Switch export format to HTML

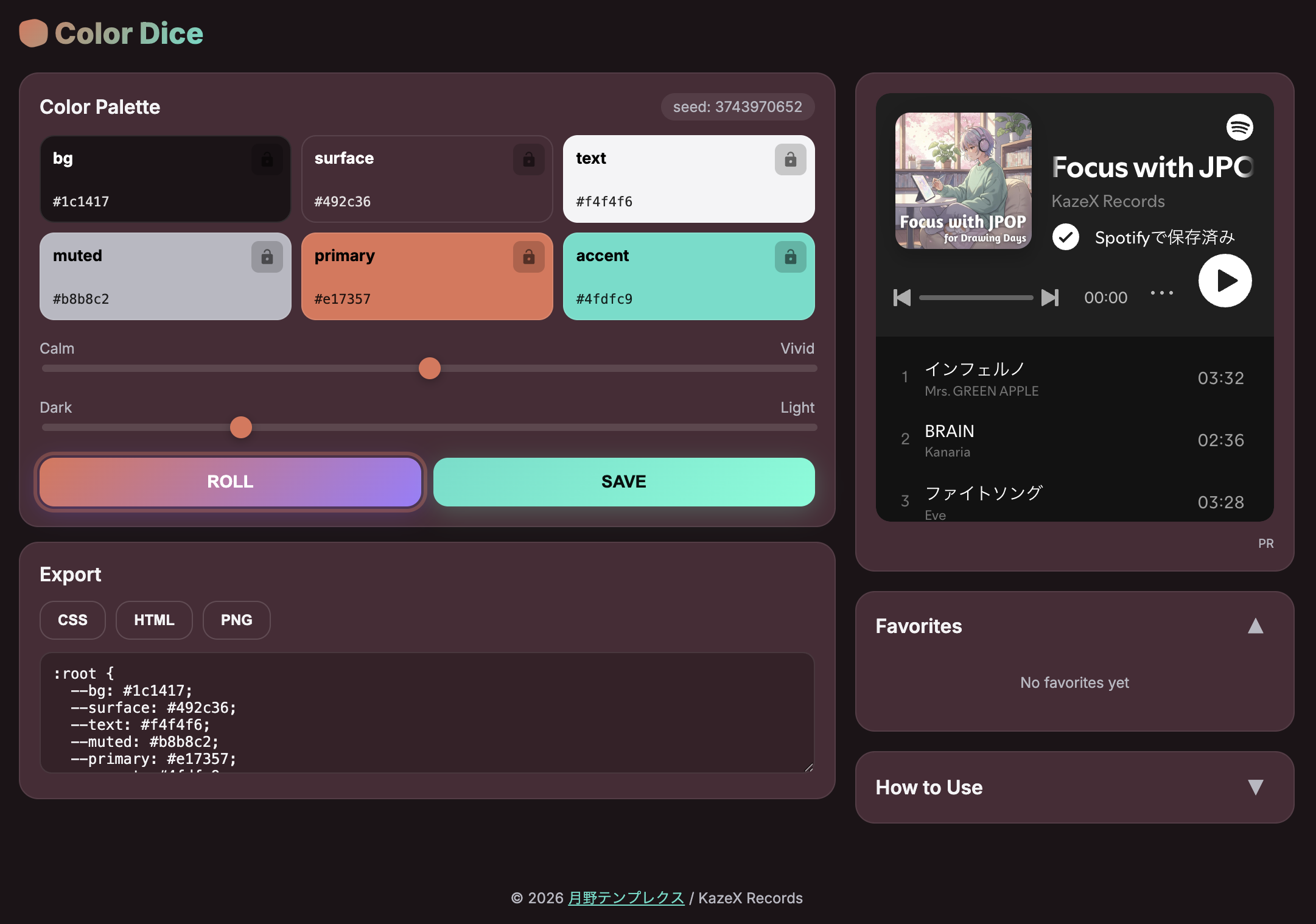[153, 620]
